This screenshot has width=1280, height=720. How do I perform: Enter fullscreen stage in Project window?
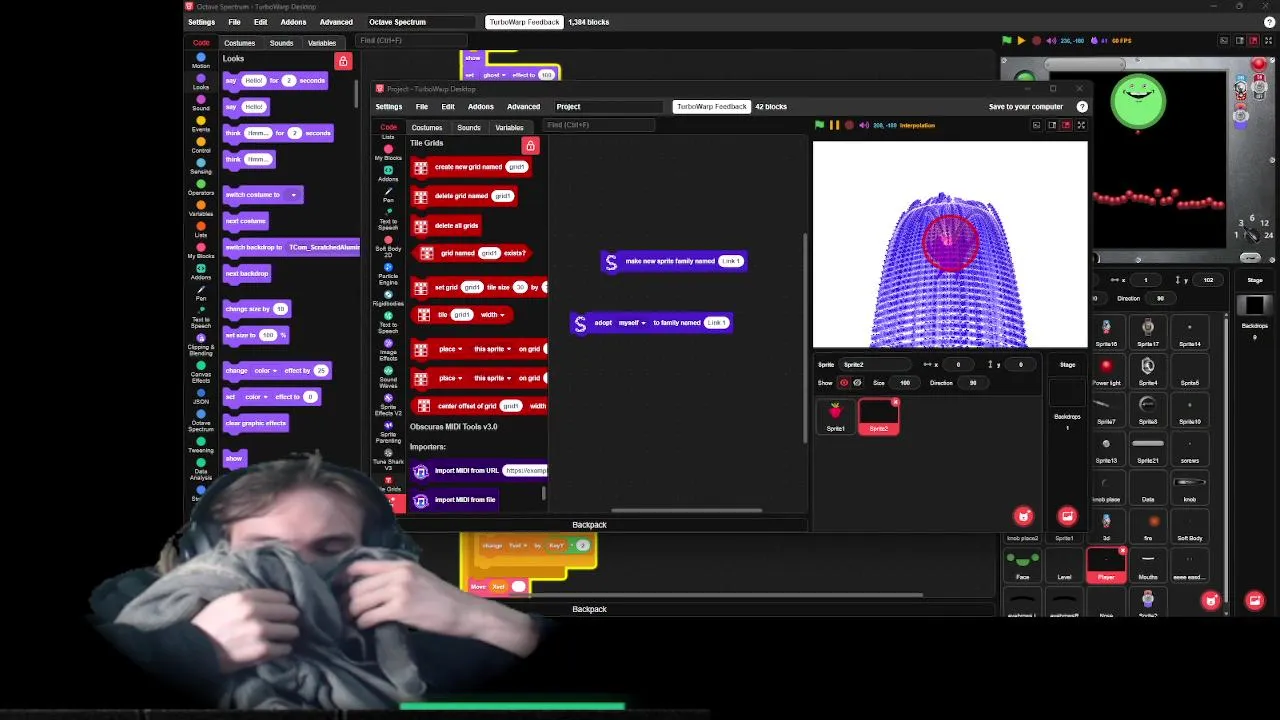(1081, 125)
